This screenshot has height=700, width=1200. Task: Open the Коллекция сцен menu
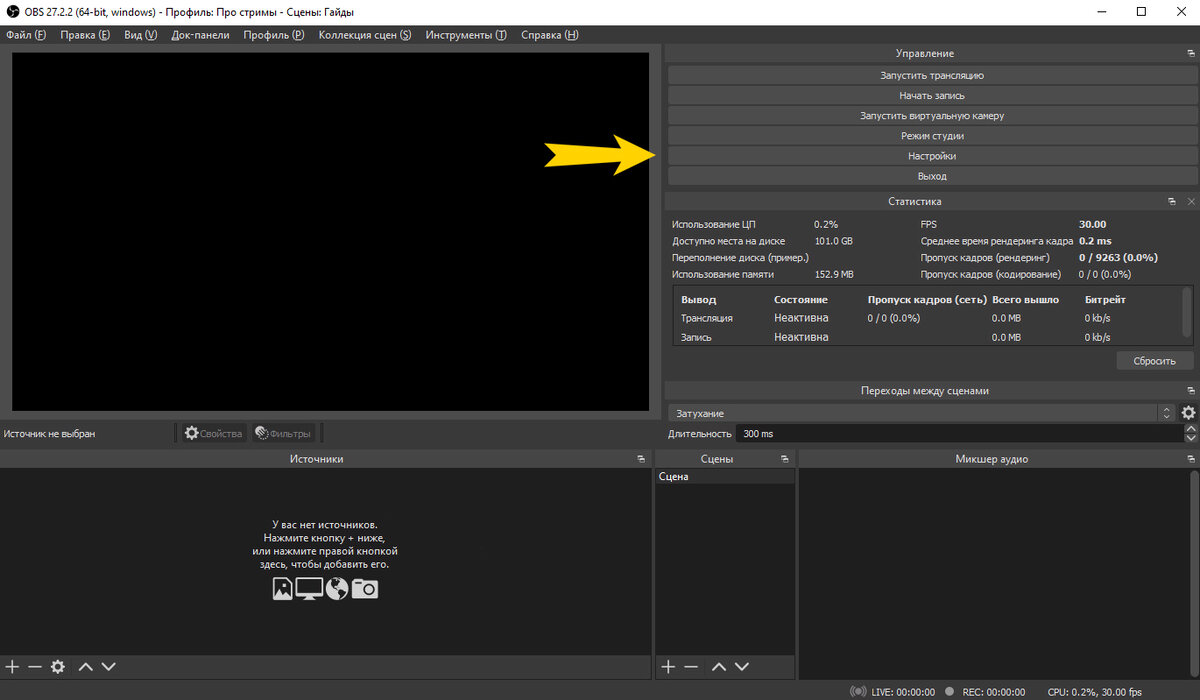364,35
